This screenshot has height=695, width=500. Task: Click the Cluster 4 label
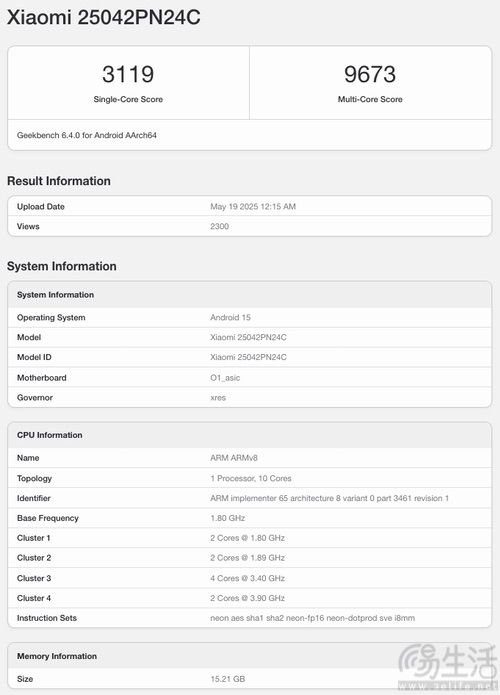tap(34, 598)
